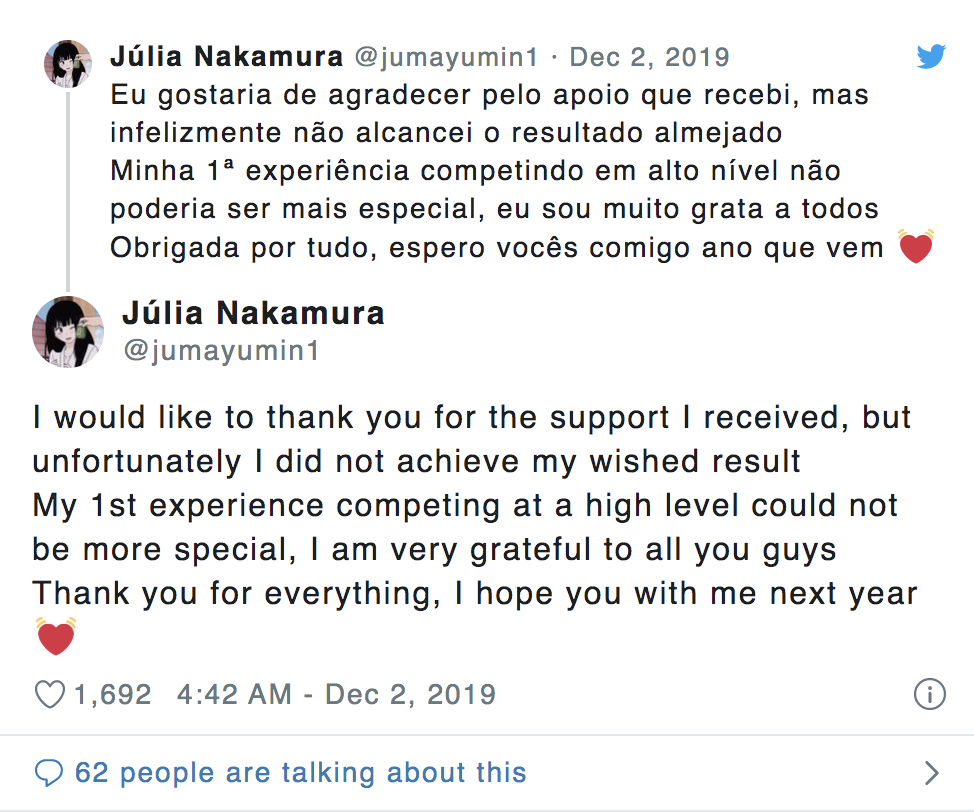Expand the conversation with the right chevron
Viewport: 974px width, 812px height.
(931, 772)
